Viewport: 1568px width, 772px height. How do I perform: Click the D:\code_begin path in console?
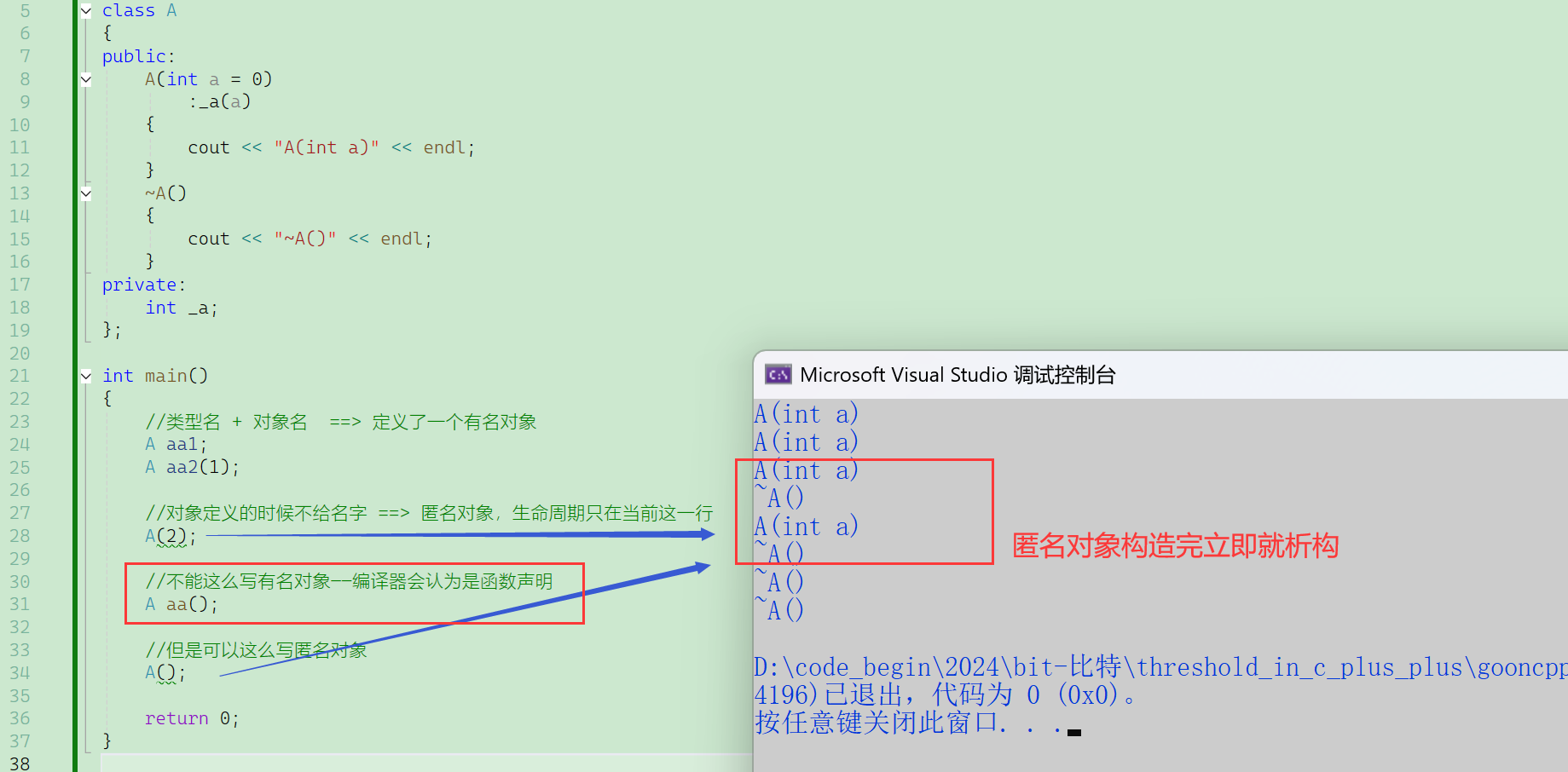click(1160, 666)
